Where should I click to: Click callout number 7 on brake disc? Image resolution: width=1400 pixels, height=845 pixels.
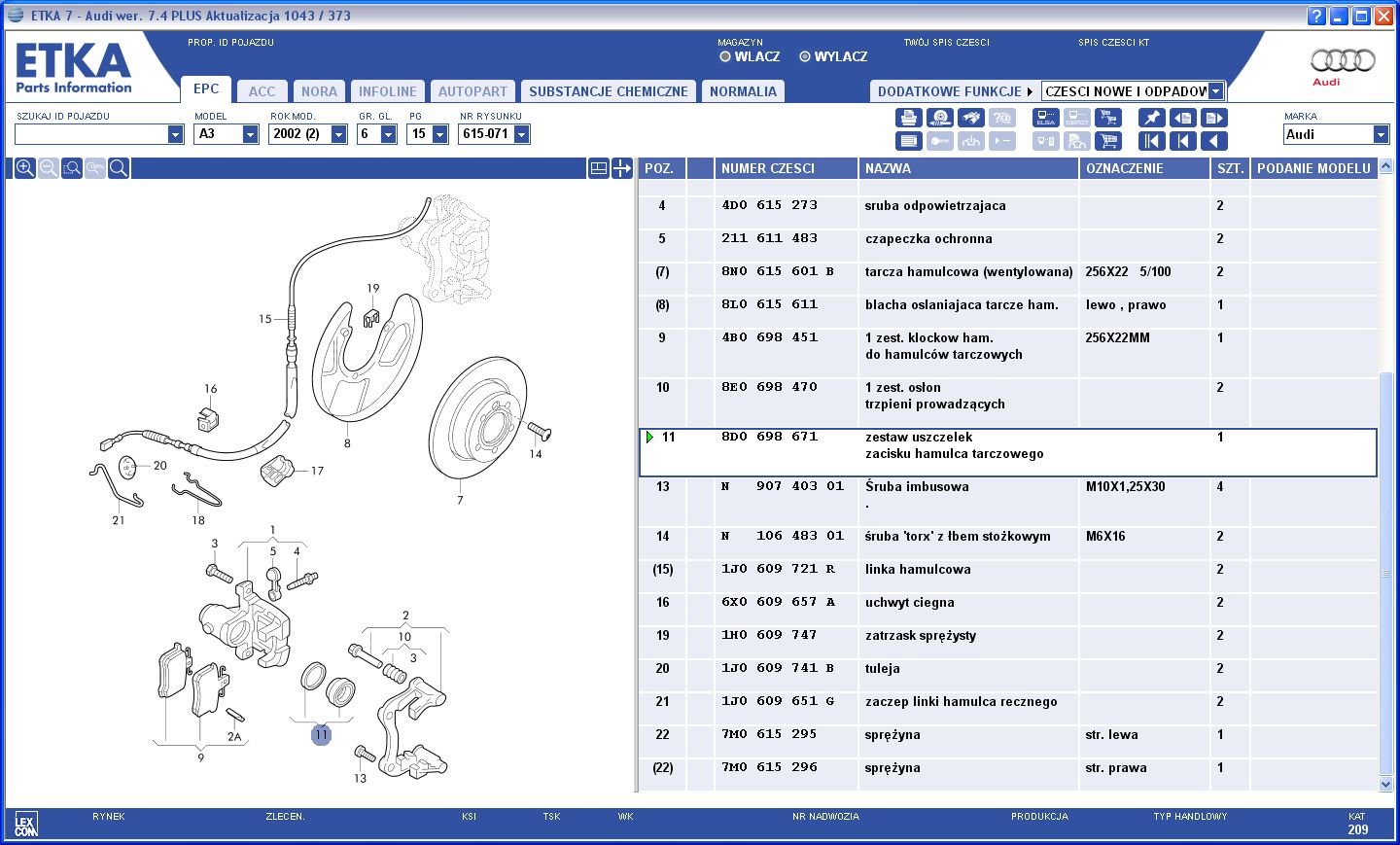(460, 500)
